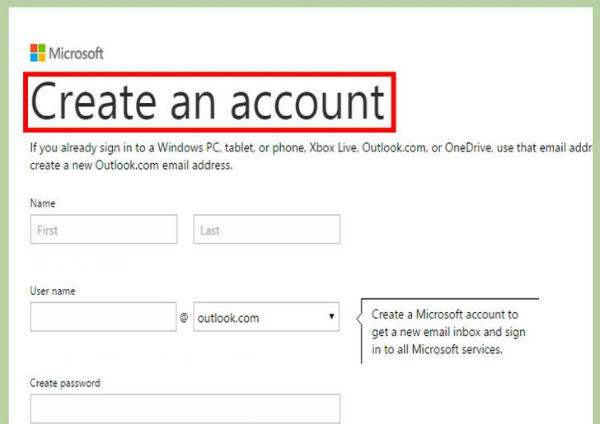Open the outlook.com domain dropdown
Image resolution: width=600 pixels, height=424 pixels.
(x=266, y=316)
